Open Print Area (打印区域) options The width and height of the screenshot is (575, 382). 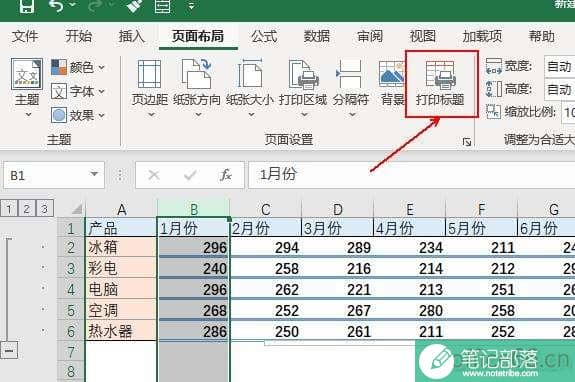tap(303, 88)
